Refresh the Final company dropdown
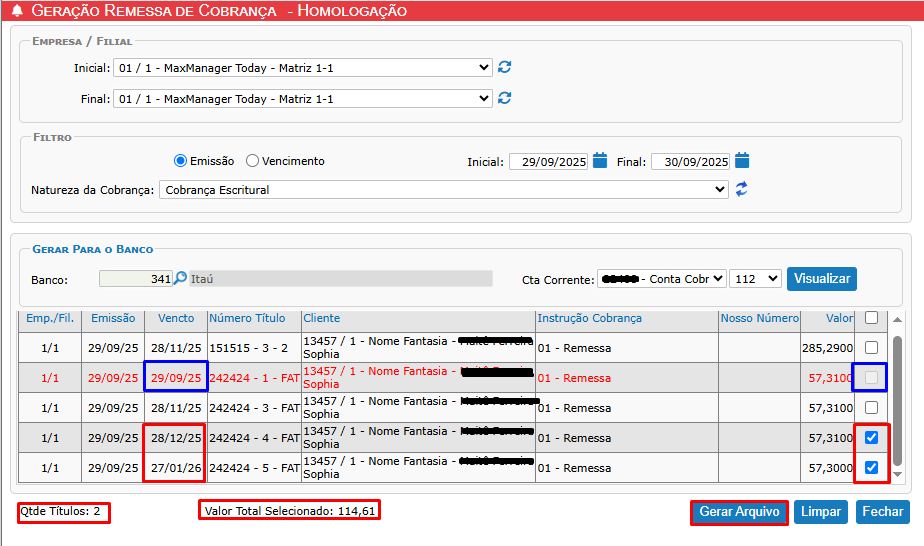The height and width of the screenshot is (546, 924). tap(505, 98)
